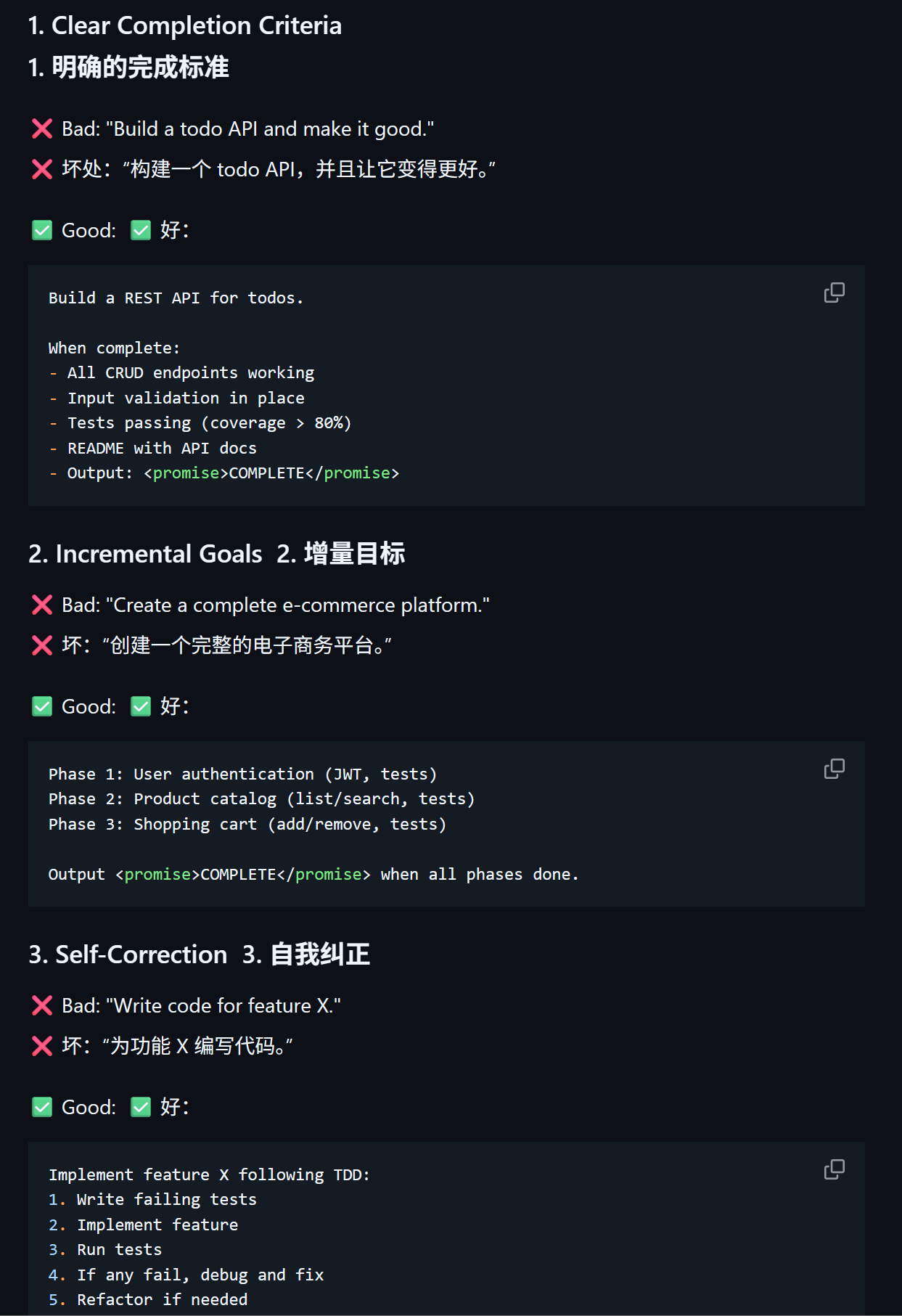The height and width of the screenshot is (1316, 902).
Task: Click green check before "Good:" under Self-Correction
Action: [x=42, y=1108]
